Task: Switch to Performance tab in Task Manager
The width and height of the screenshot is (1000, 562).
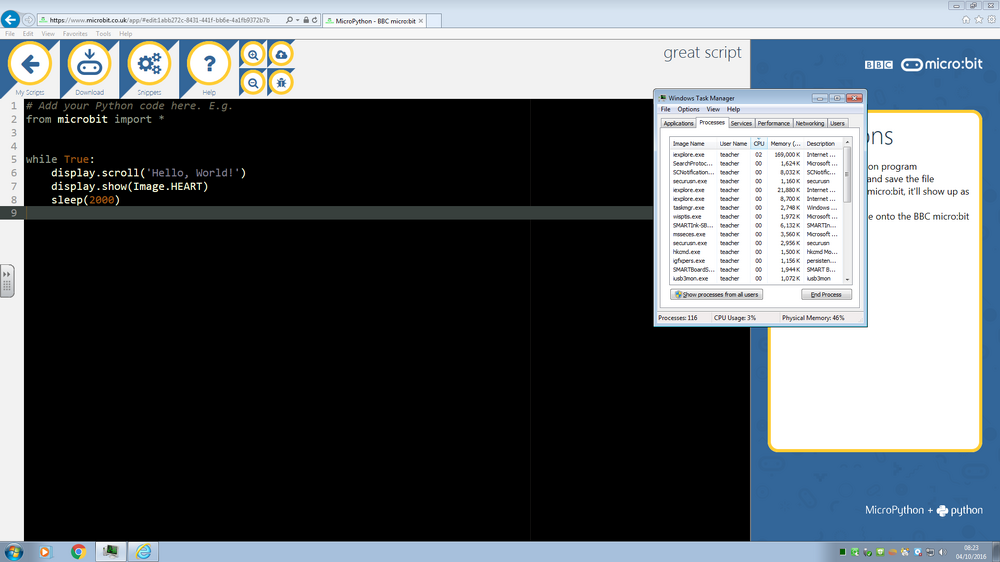Action: (774, 123)
